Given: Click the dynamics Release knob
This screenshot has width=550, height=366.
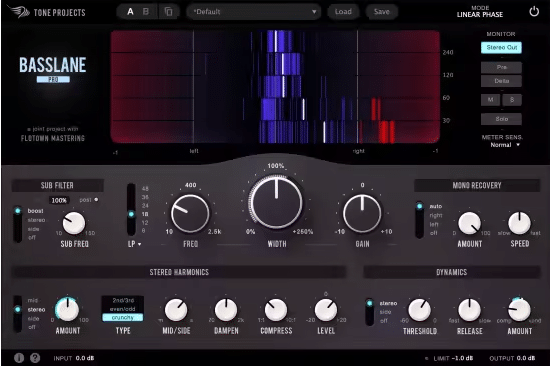Looking at the screenshot, I should (469, 310).
